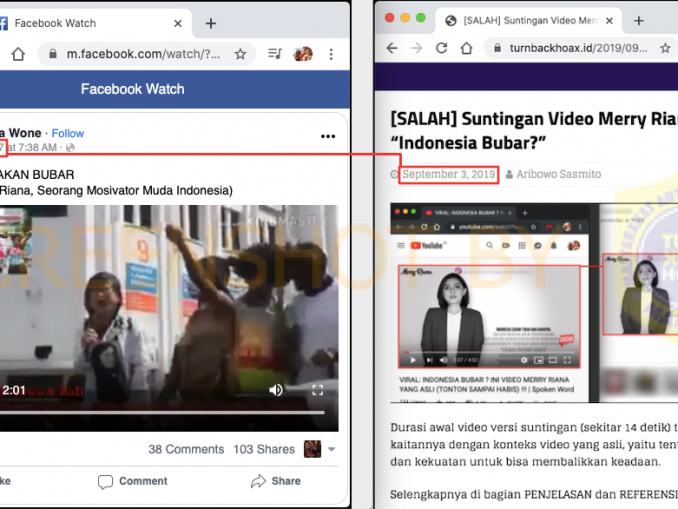The height and width of the screenshot is (509, 678).
Task: Click the Share button
Action: (275, 481)
